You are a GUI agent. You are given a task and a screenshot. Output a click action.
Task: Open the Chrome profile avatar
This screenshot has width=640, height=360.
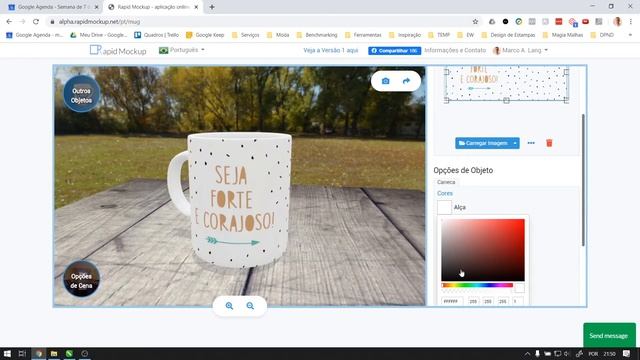click(617, 21)
